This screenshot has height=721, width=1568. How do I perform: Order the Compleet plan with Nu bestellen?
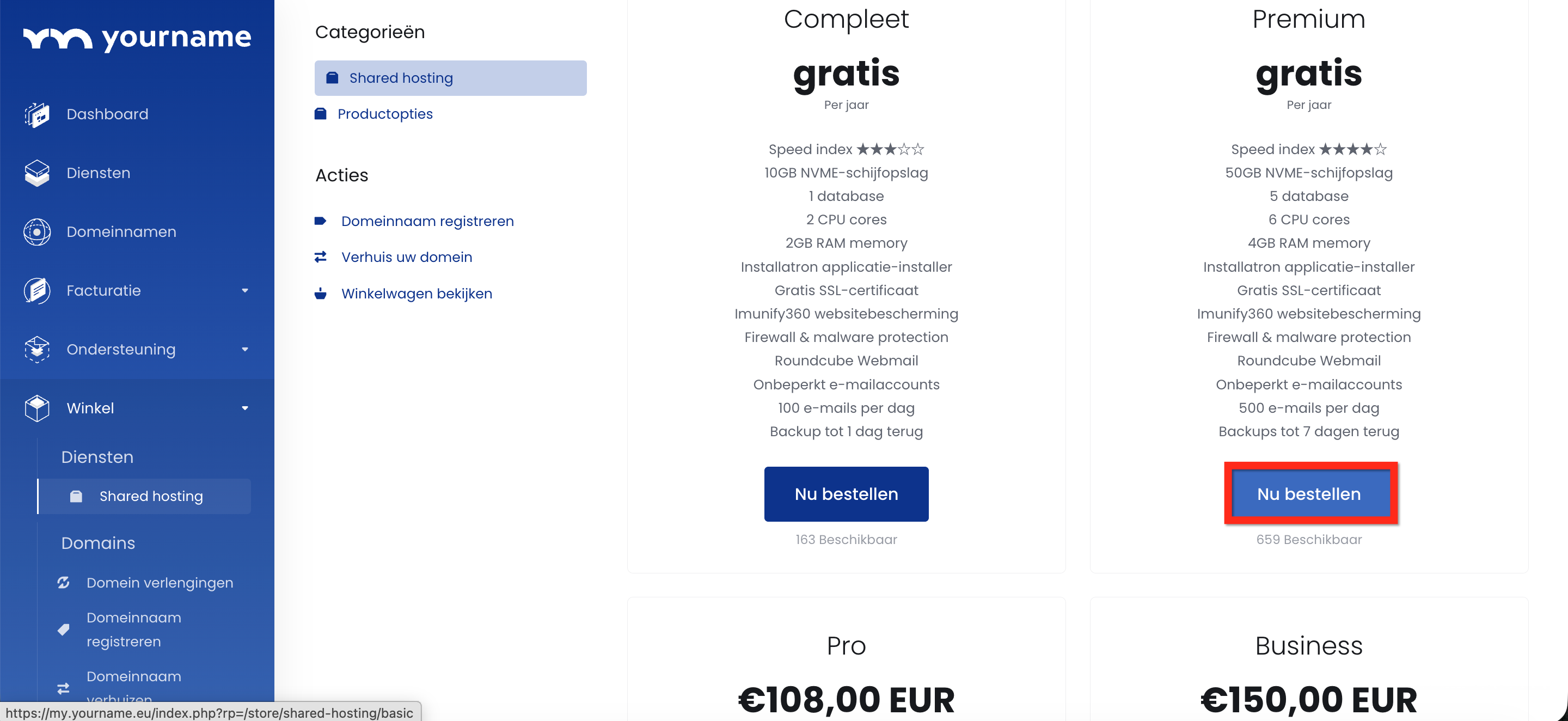coord(846,494)
